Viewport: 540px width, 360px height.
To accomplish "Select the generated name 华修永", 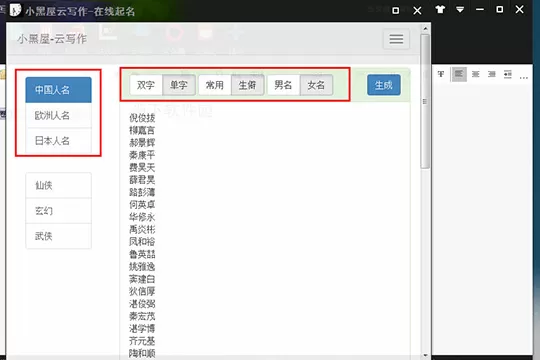I will coord(142,217).
